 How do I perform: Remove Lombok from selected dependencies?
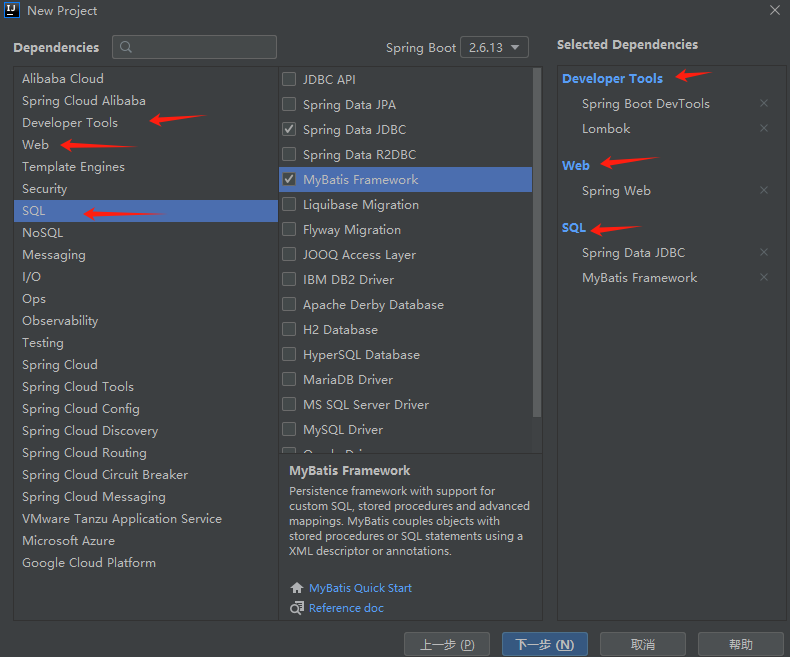764,128
